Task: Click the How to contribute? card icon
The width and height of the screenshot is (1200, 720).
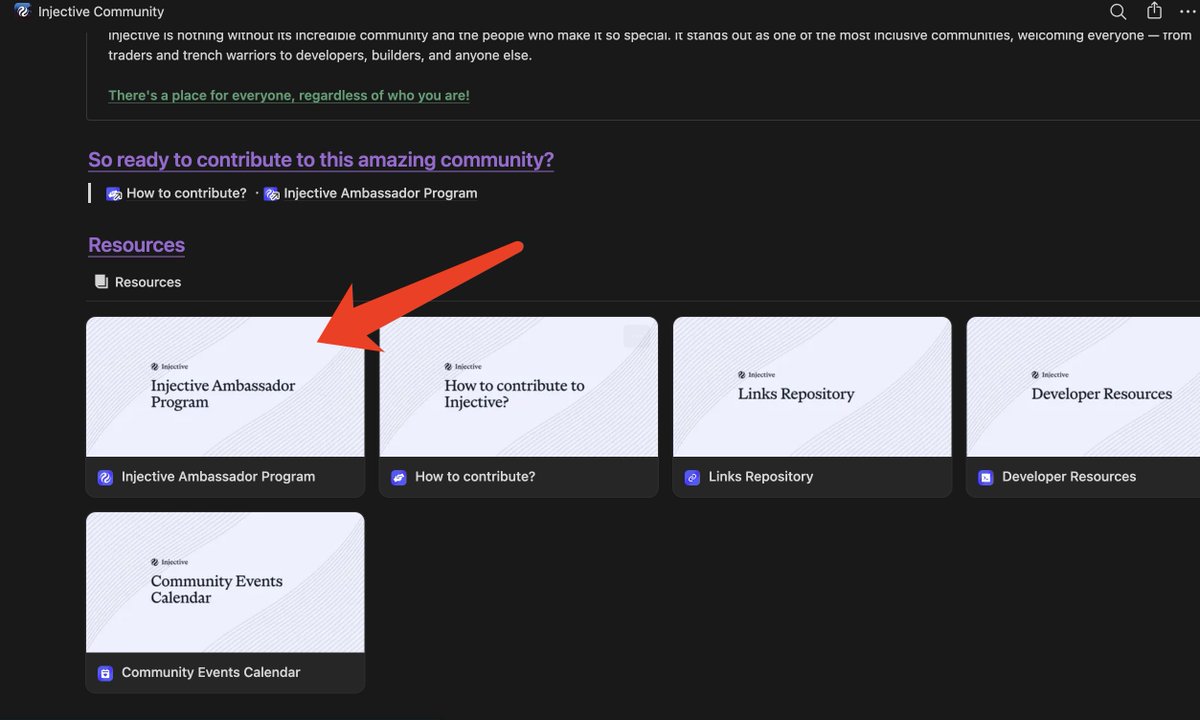Action: click(x=398, y=477)
